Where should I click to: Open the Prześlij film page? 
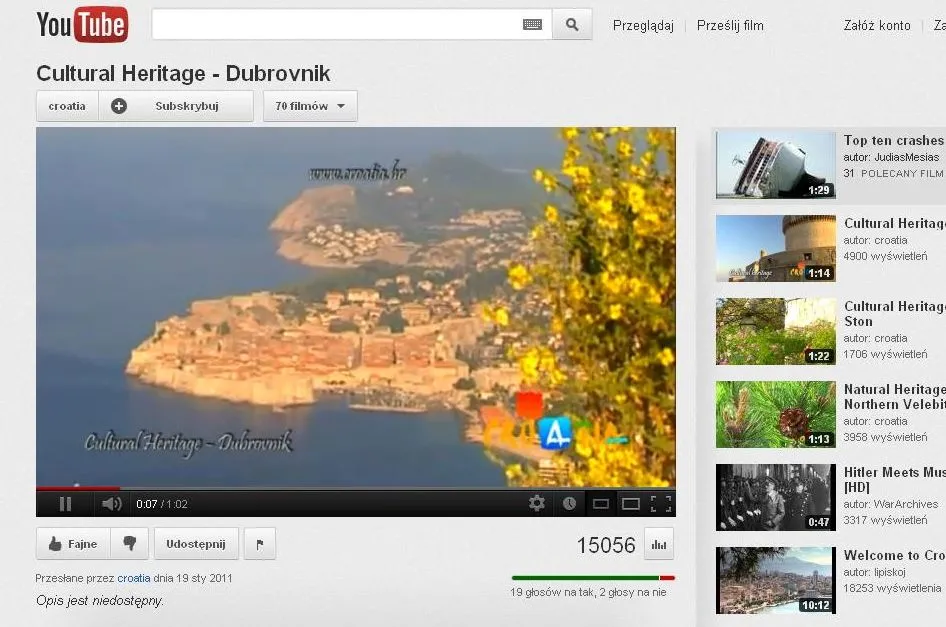[x=730, y=26]
